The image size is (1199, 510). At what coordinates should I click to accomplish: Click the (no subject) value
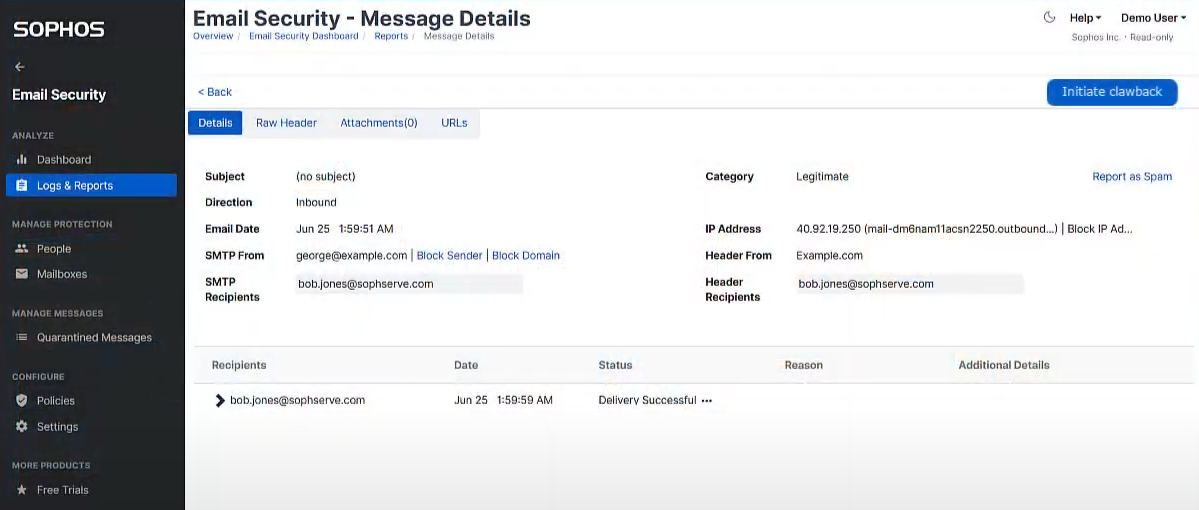click(326, 177)
